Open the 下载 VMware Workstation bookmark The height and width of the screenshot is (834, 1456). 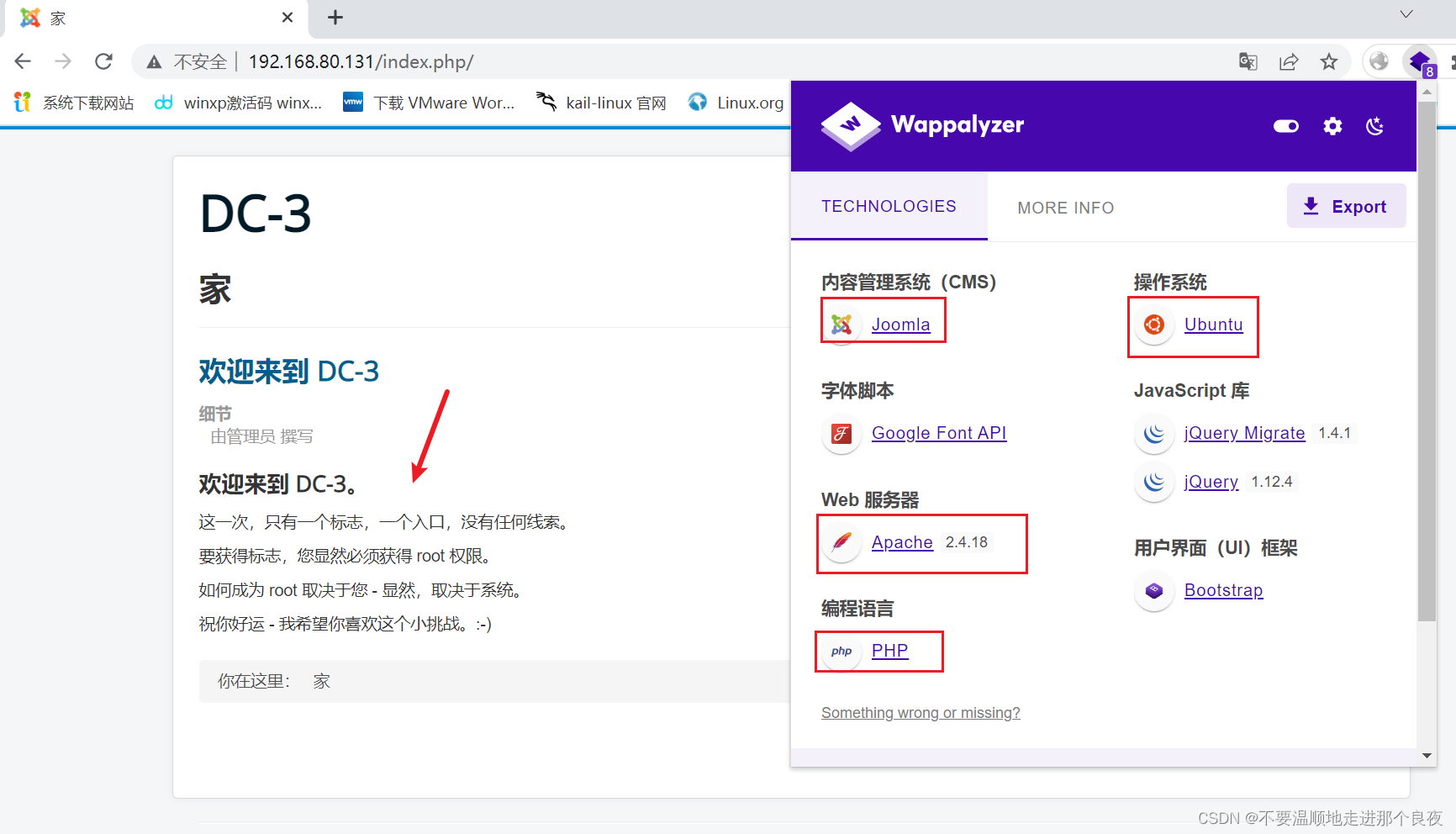[429, 103]
